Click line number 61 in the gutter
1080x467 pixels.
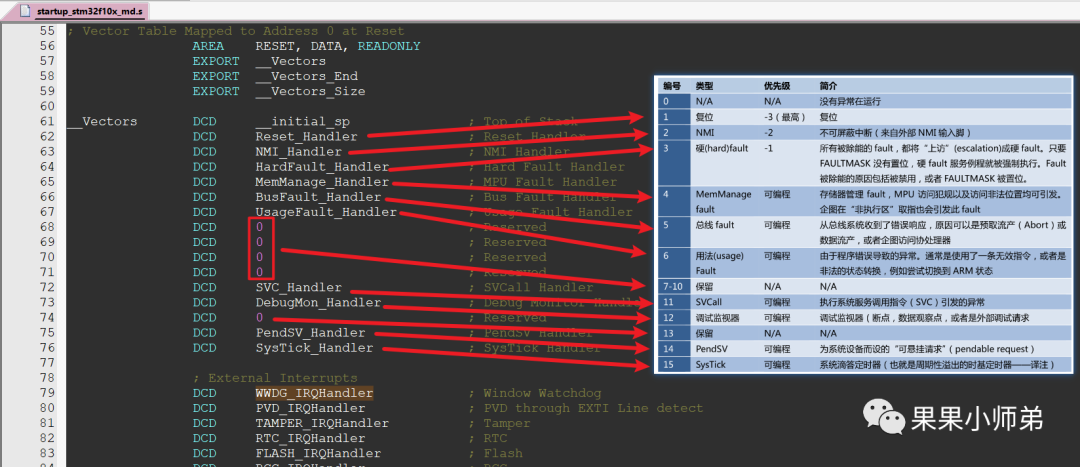coord(46,122)
